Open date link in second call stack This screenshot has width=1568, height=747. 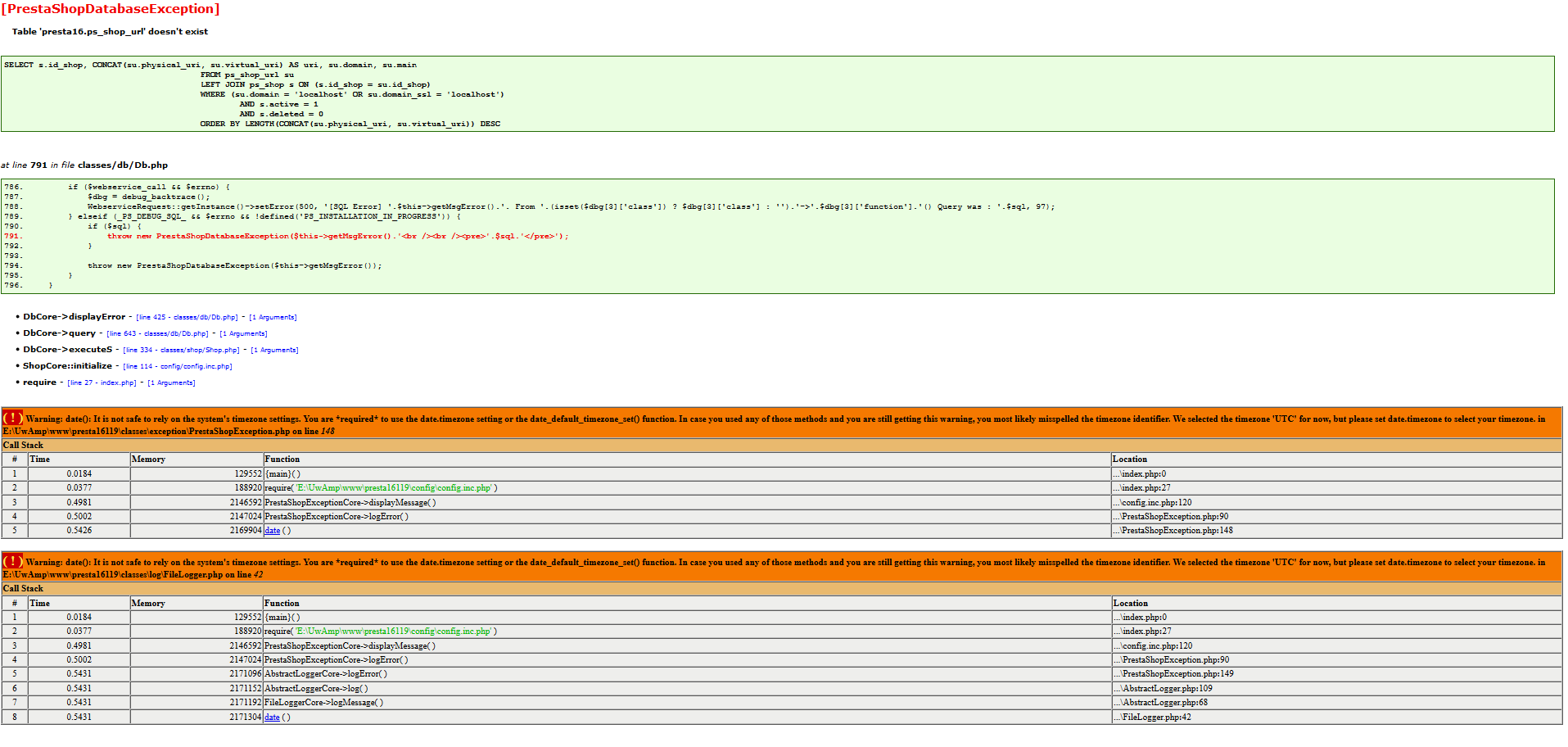pyautogui.click(x=272, y=718)
